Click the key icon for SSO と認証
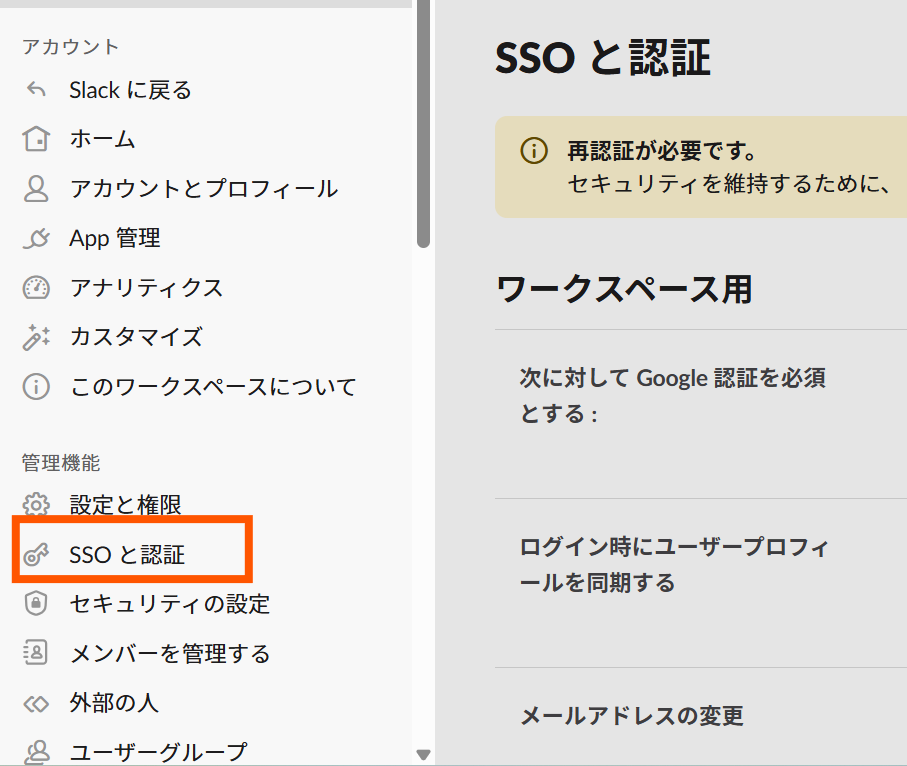The height and width of the screenshot is (766, 907). tap(36, 554)
